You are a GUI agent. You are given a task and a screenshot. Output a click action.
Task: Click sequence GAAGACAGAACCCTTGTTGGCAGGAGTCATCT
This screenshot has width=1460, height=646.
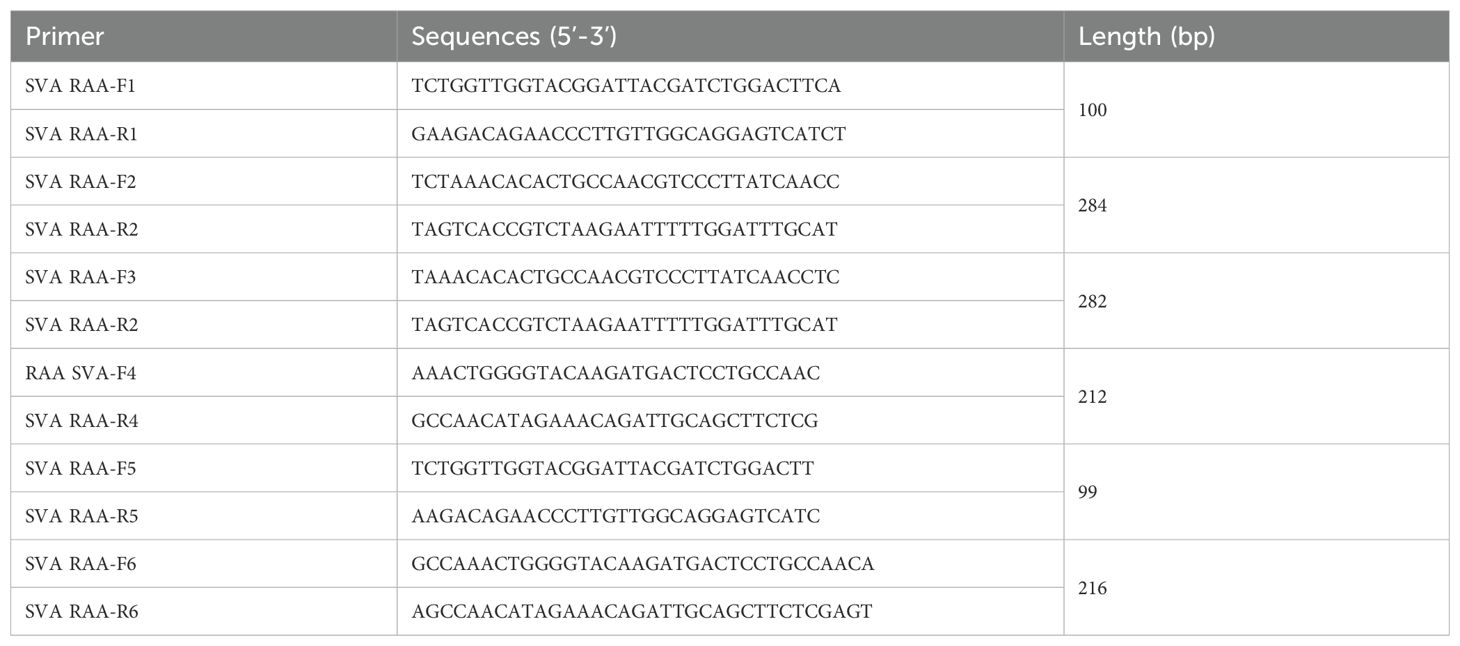tap(628, 134)
